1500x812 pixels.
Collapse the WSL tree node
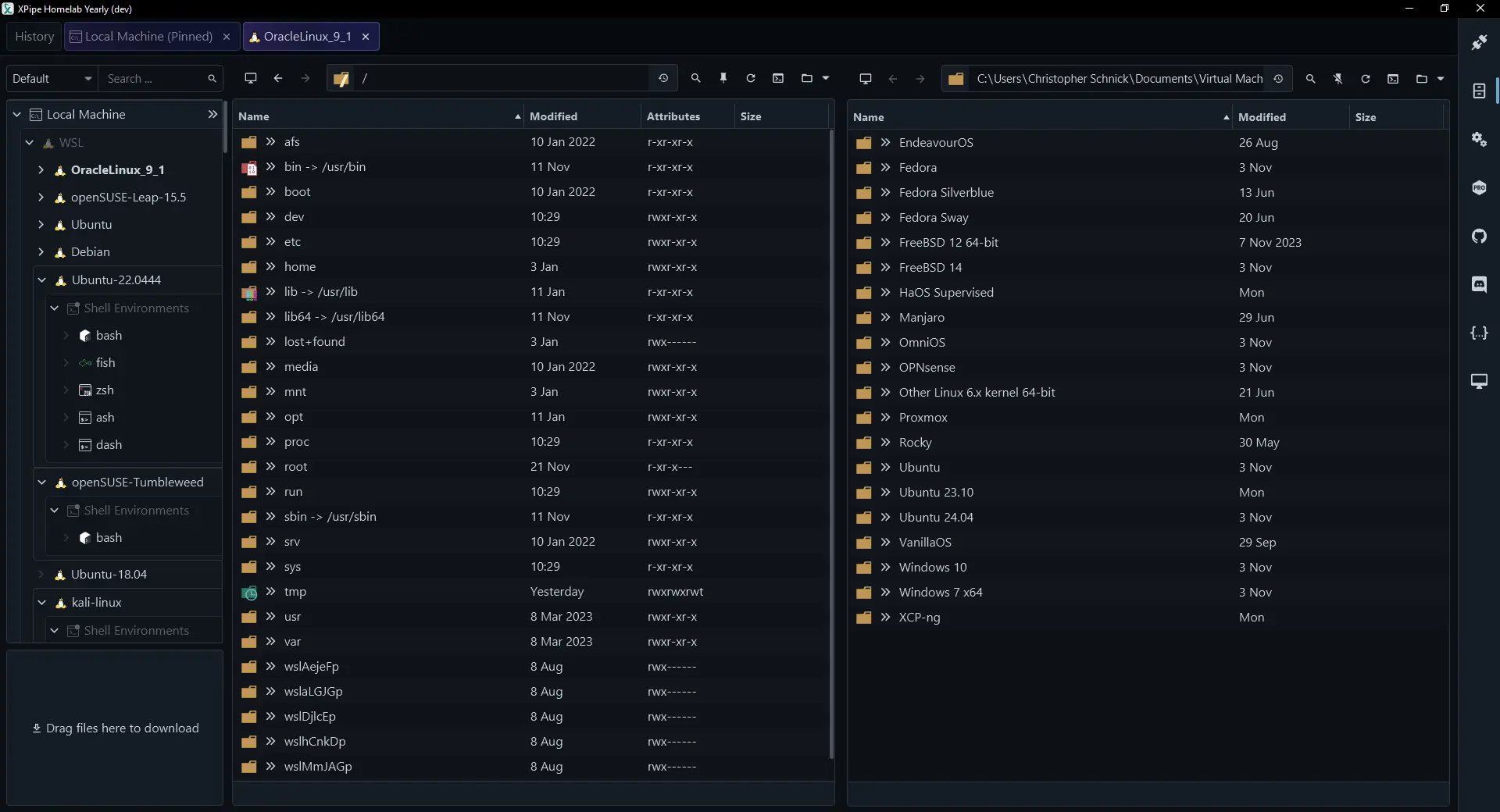[x=30, y=142]
